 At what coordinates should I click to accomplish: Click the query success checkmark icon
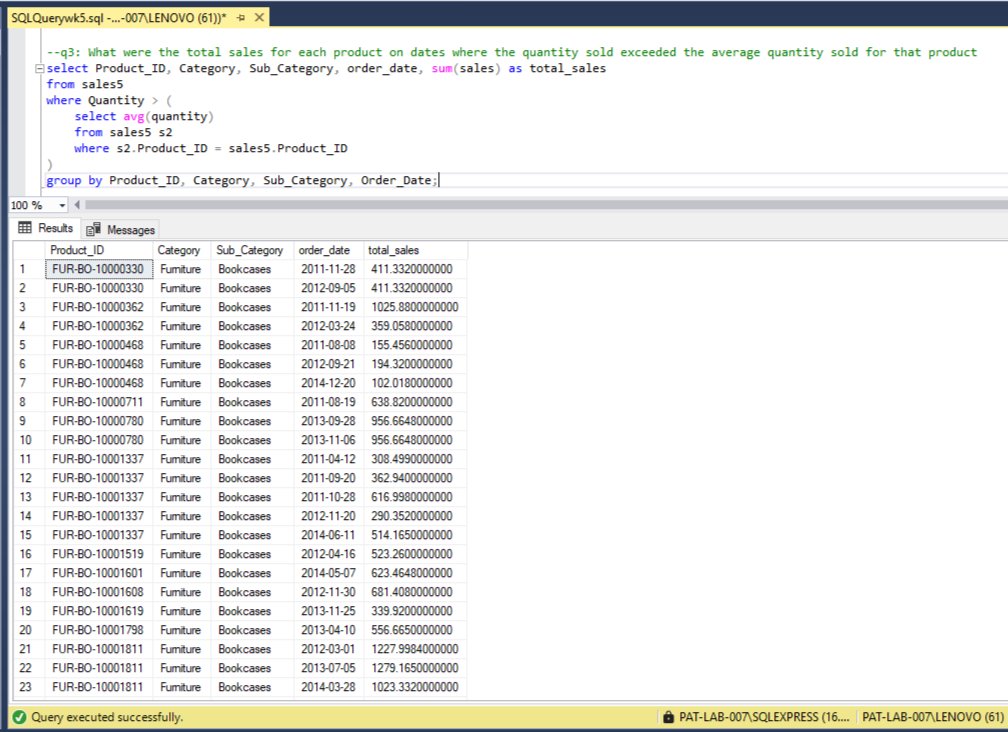(19, 717)
